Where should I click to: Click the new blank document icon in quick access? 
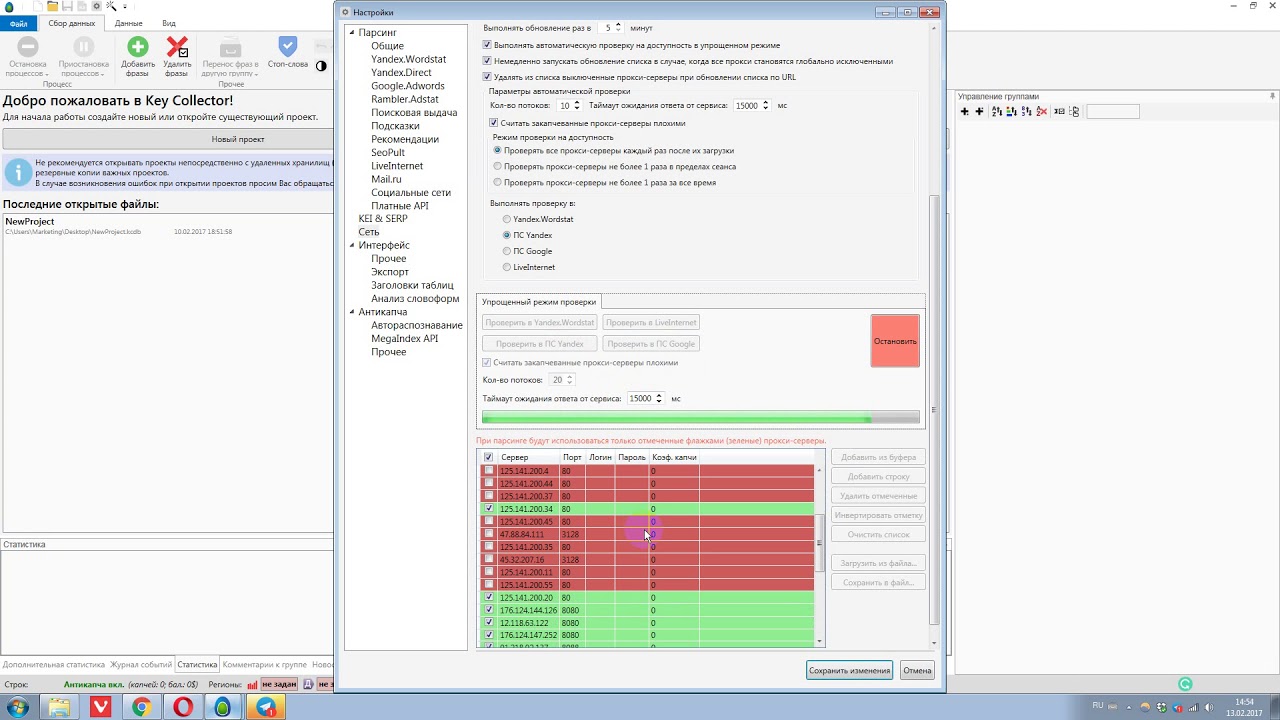pyautogui.click(x=38, y=6)
